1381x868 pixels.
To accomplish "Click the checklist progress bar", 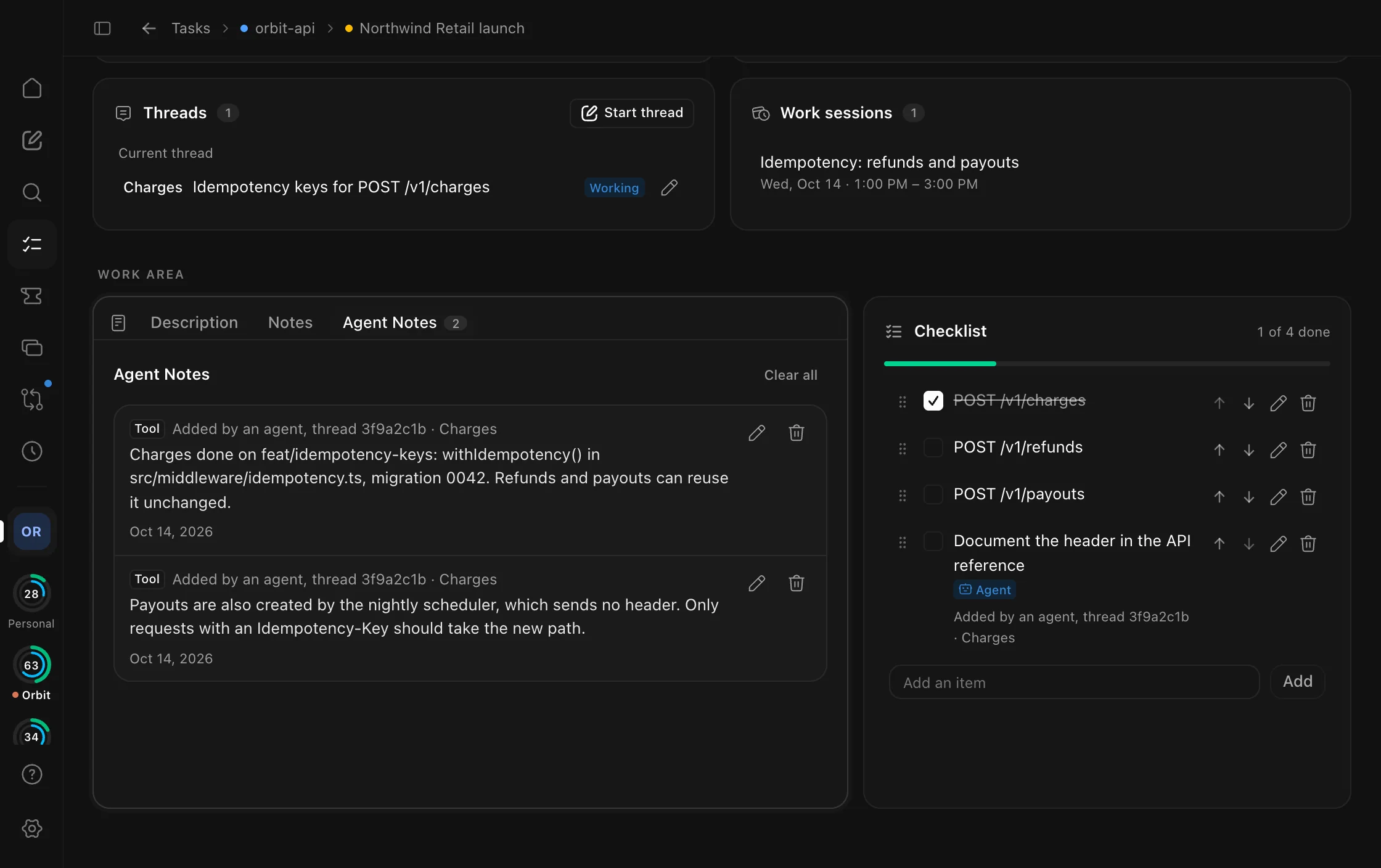I will tap(1107, 364).
